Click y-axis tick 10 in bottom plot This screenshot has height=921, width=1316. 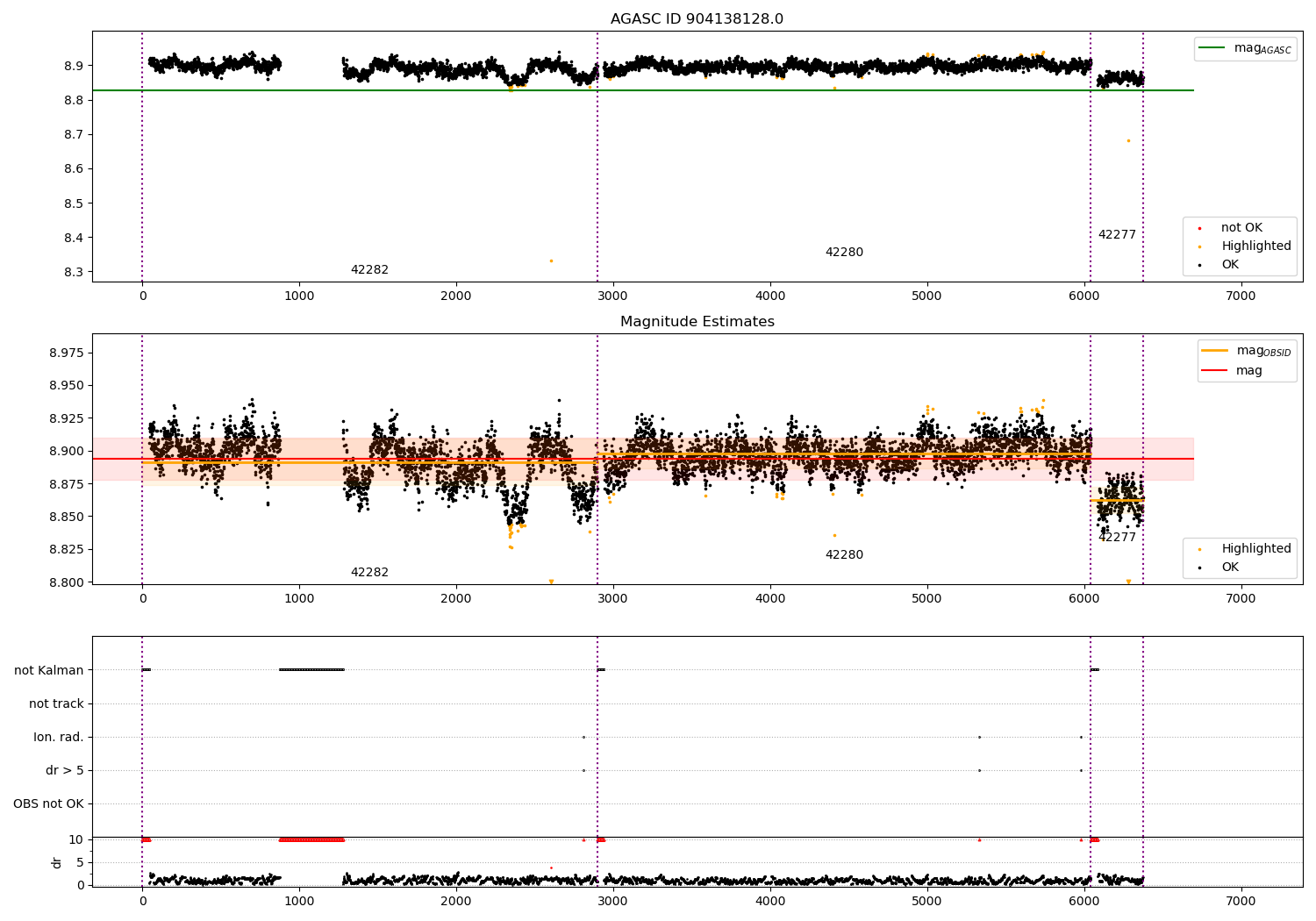point(76,839)
